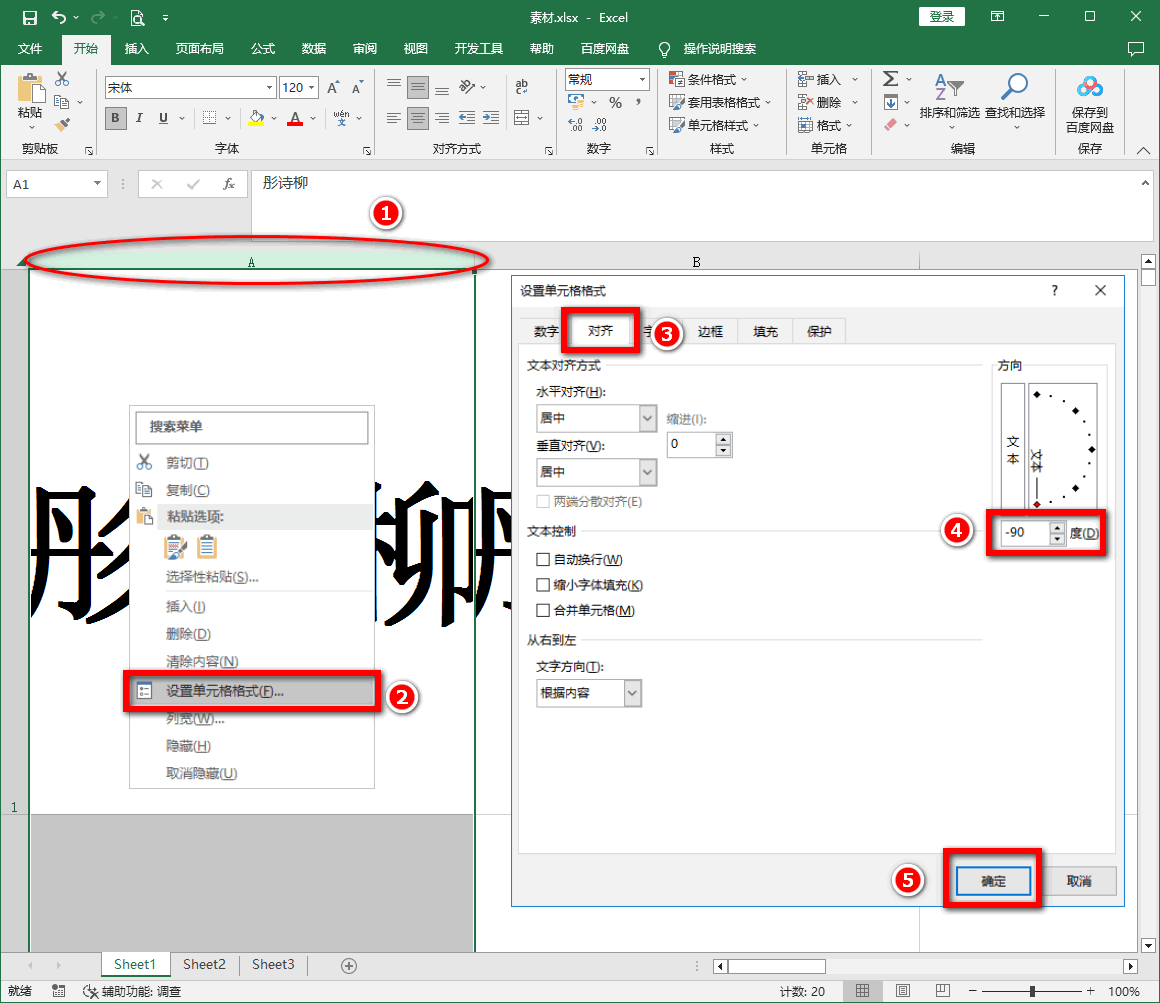Expand the Name Box dropdown arrow
Viewport: 1160px width, 1003px height.
coord(97,183)
